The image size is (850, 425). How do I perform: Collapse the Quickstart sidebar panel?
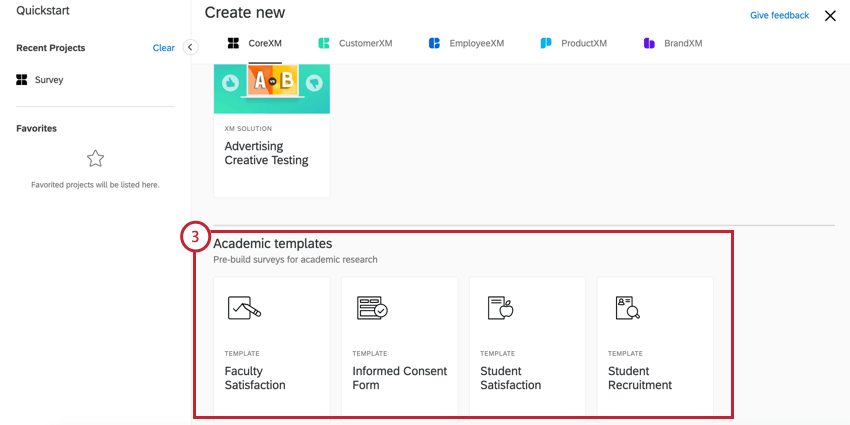click(191, 47)
